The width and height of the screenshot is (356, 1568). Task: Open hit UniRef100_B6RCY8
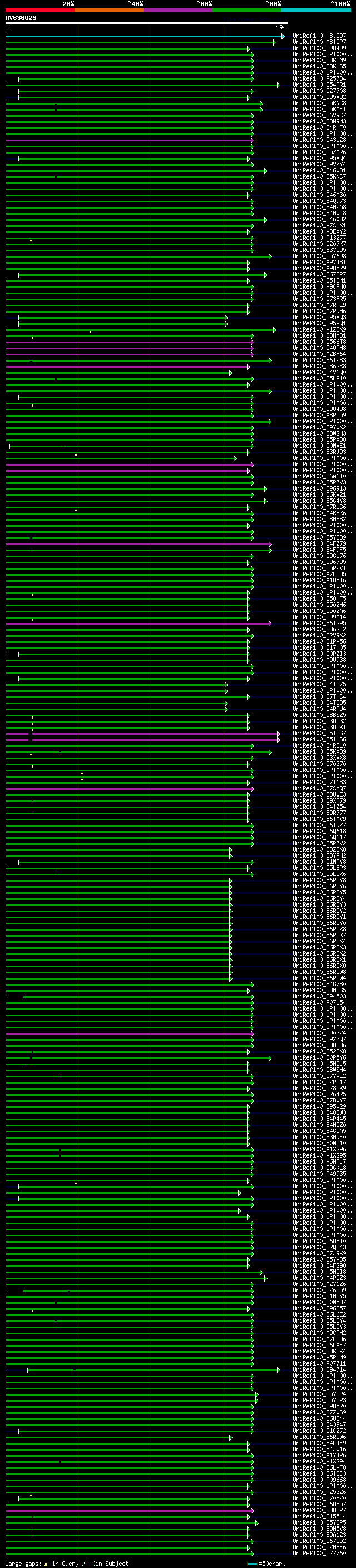click(319, 880)
